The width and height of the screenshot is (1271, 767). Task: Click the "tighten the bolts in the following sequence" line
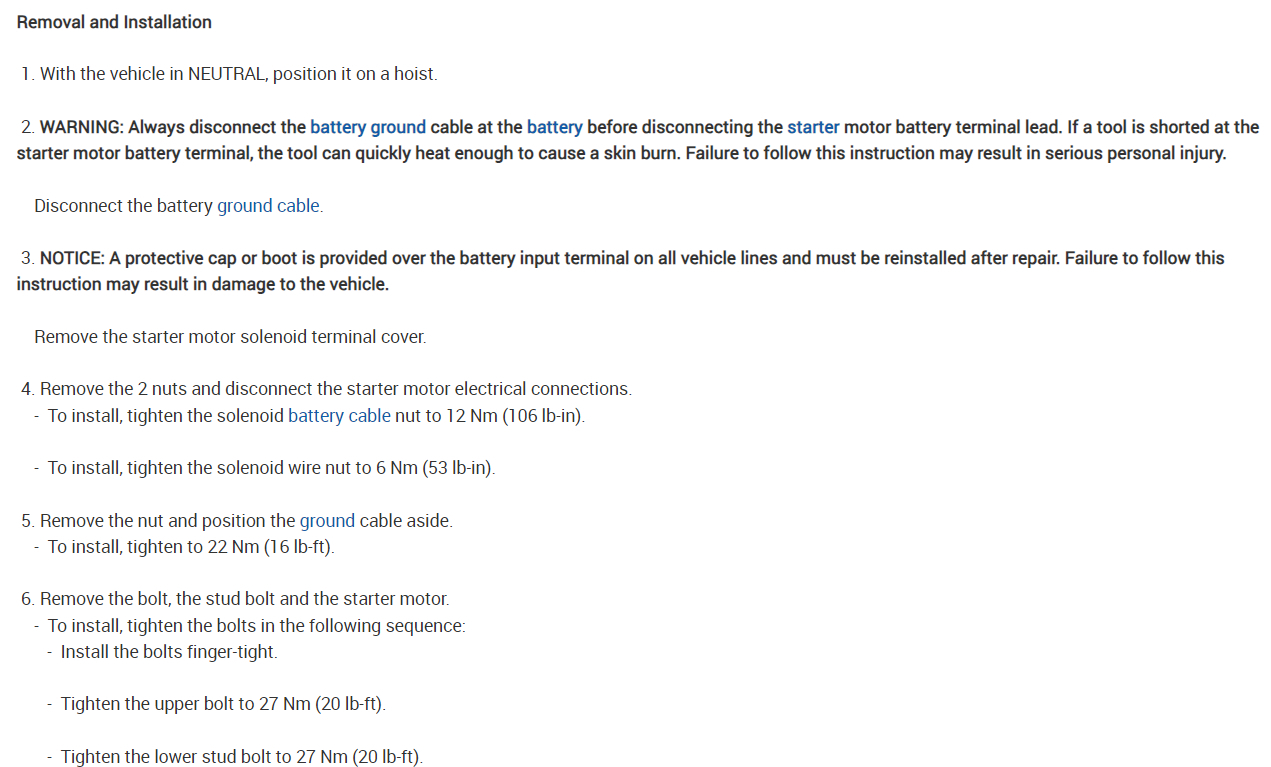(257, 626)
